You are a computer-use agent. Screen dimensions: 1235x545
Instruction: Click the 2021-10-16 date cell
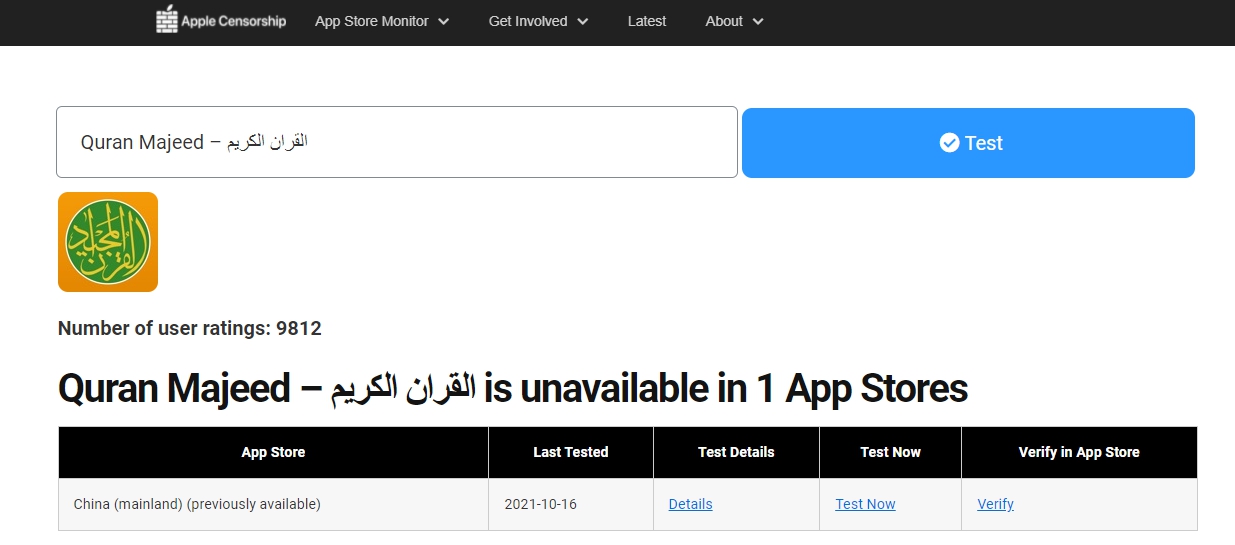pyautogui.click(x=570, y=504)
